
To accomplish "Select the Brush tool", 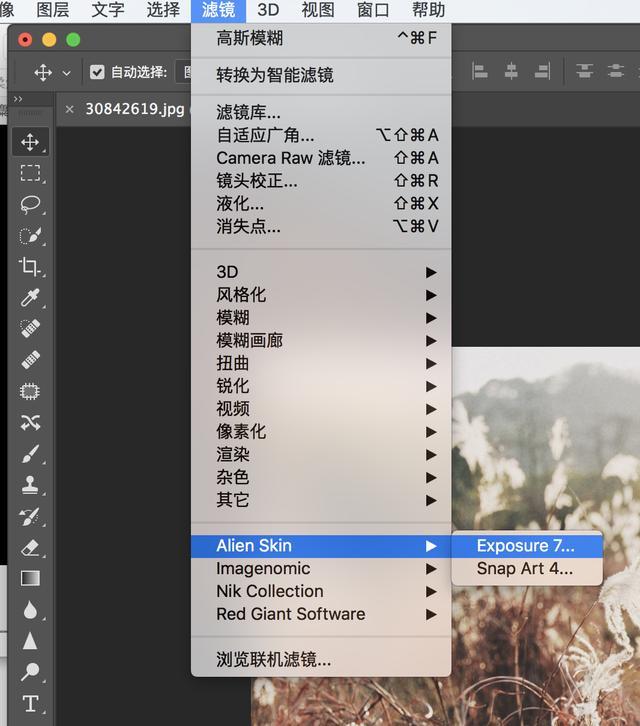I will coord(30,454).
